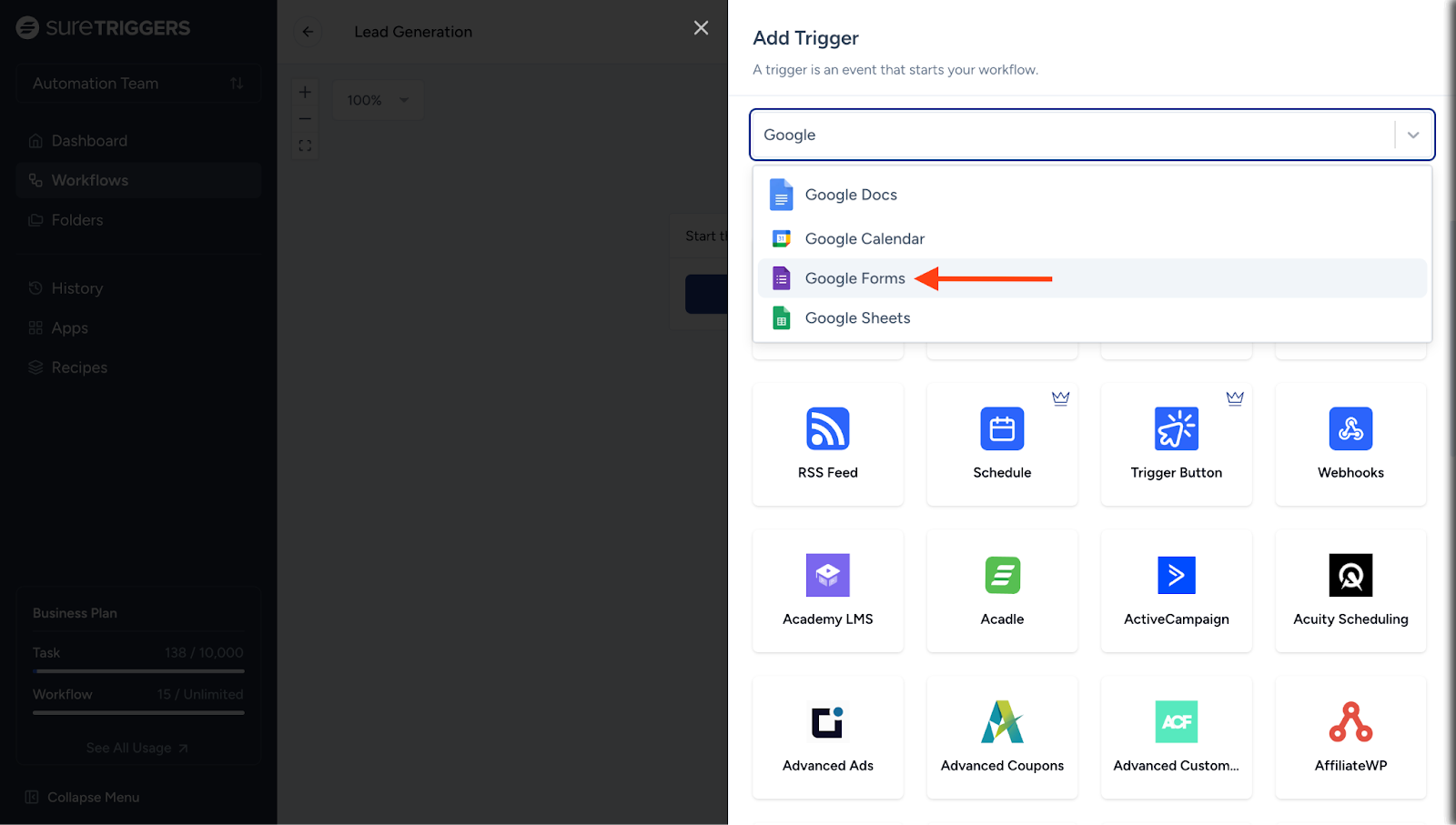Choose the Advanced Custom Fields ACF icon

[x=1177, y=721]
